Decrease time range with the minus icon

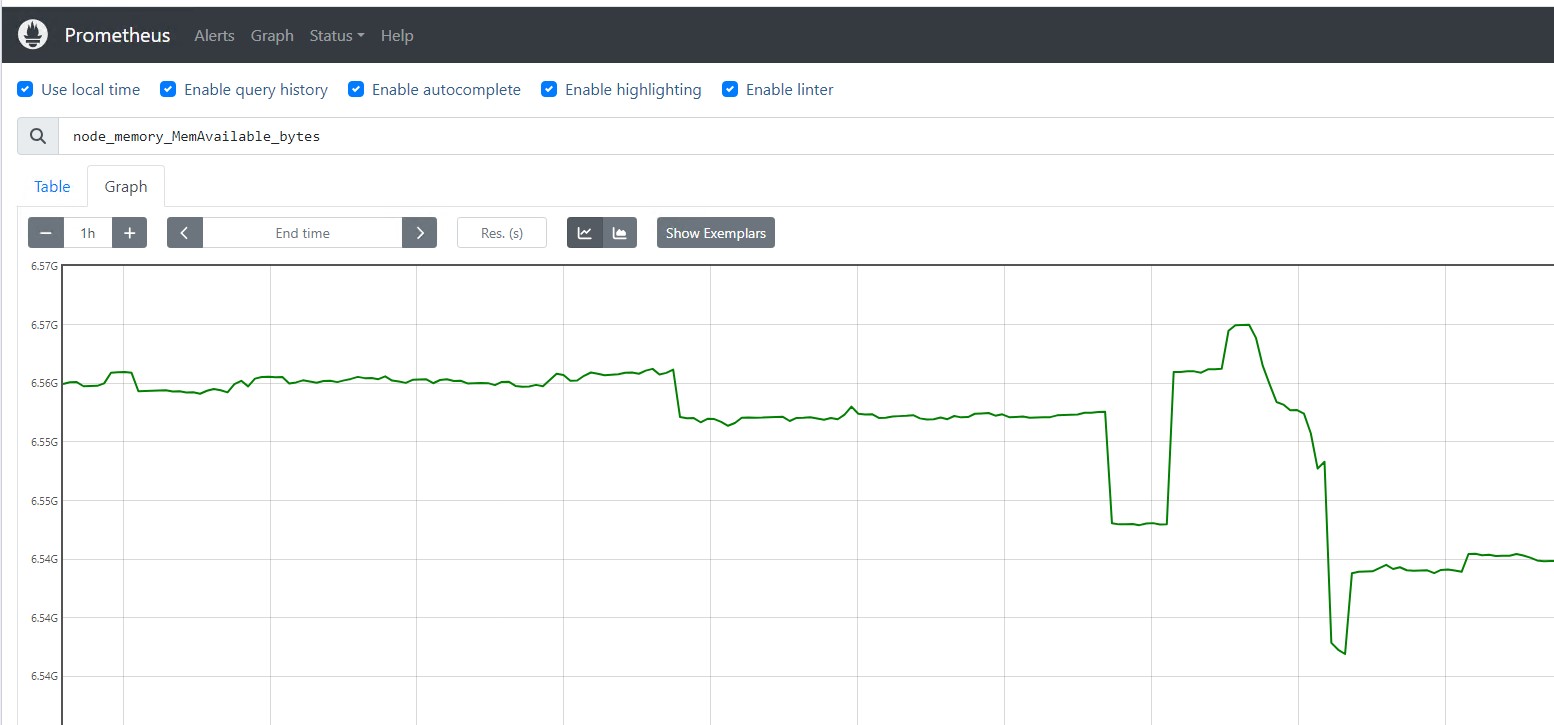click(45, 232)
